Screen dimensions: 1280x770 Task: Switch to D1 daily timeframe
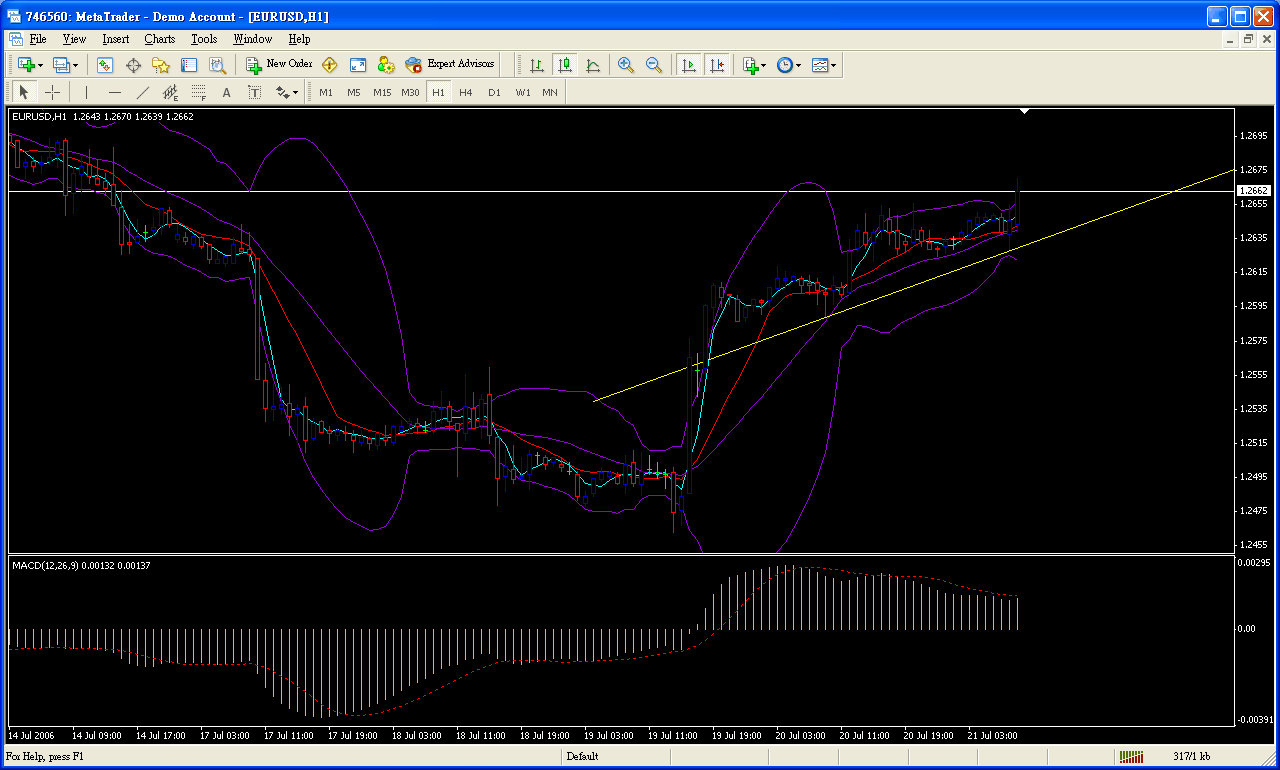point(494,92)
